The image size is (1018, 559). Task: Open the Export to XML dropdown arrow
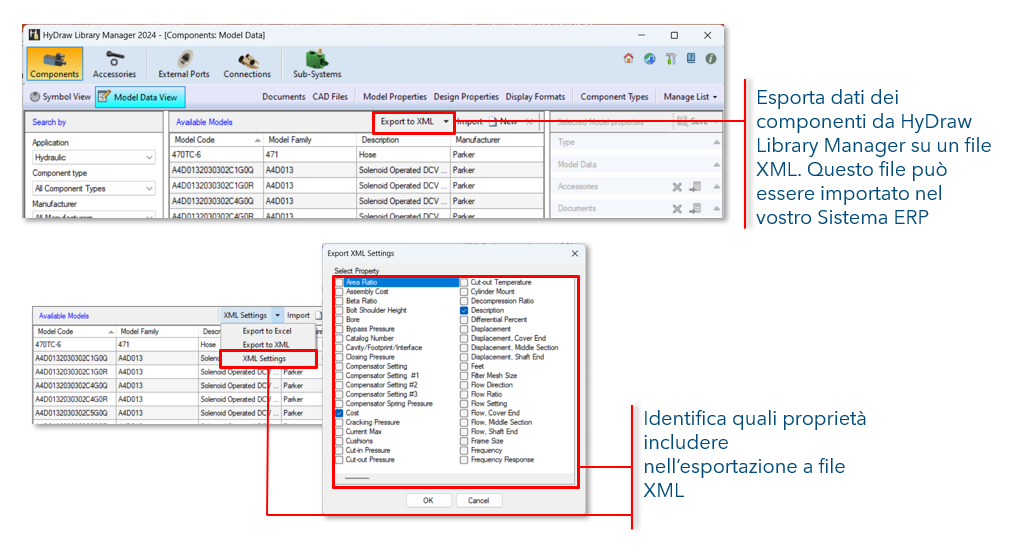point(445,121)
